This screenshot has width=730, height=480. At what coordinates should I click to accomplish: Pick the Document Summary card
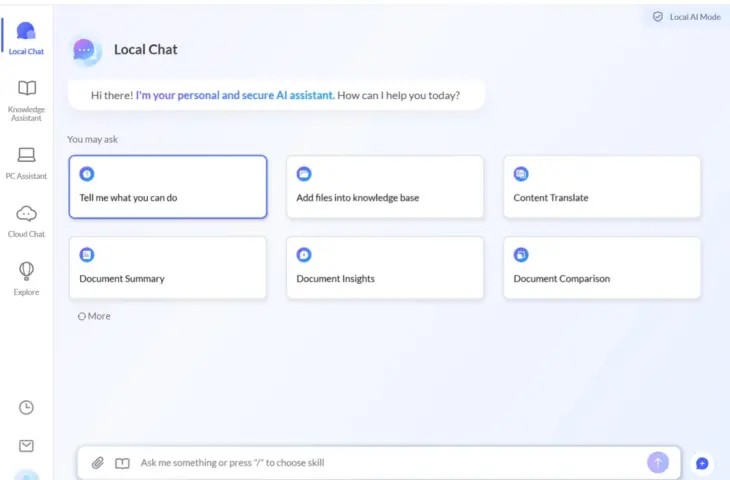coord(168,268)
